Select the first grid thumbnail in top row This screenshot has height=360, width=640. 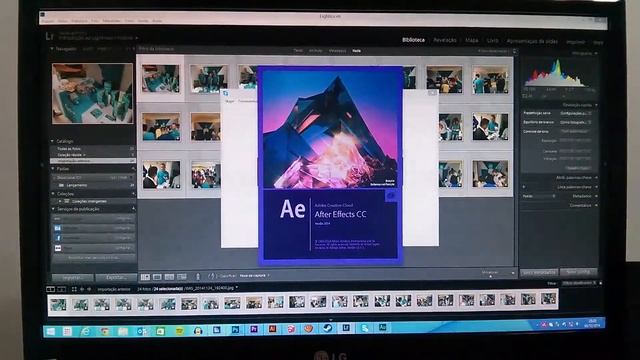click(x=160, y=78)
